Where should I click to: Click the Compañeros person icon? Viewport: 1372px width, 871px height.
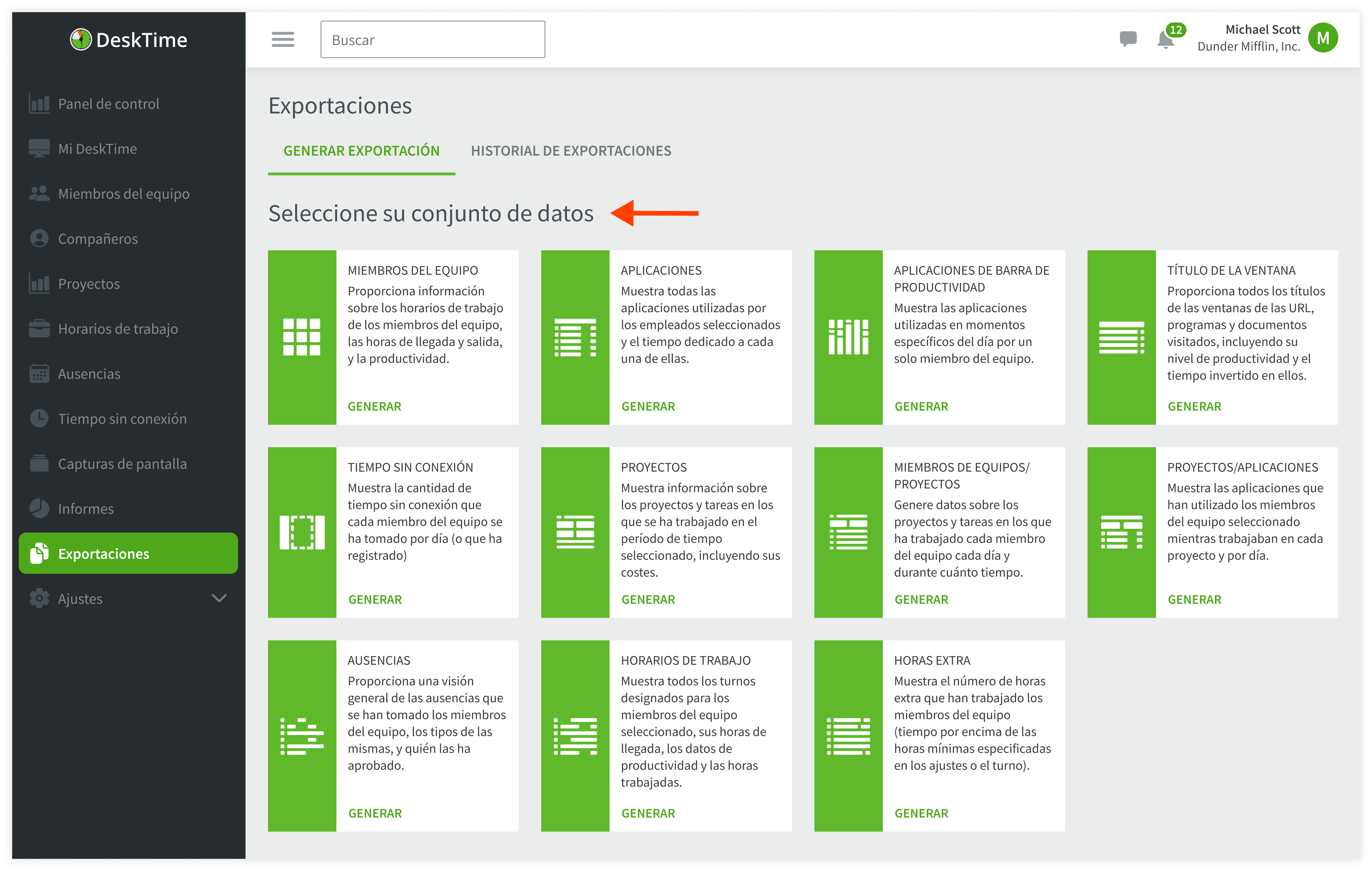[39, 238]
